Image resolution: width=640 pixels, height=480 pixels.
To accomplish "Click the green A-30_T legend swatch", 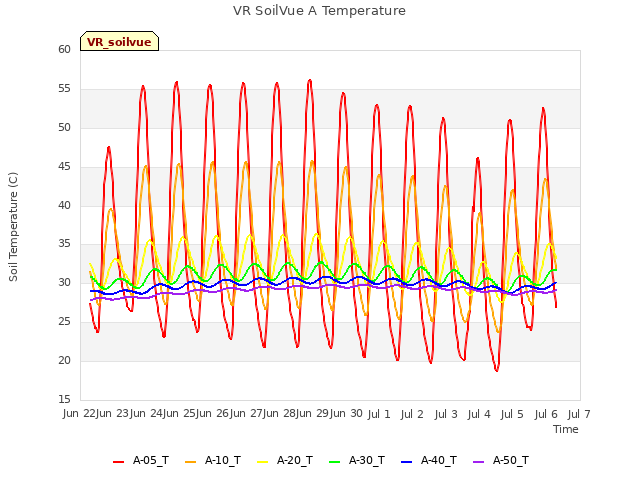I will 334,462.
